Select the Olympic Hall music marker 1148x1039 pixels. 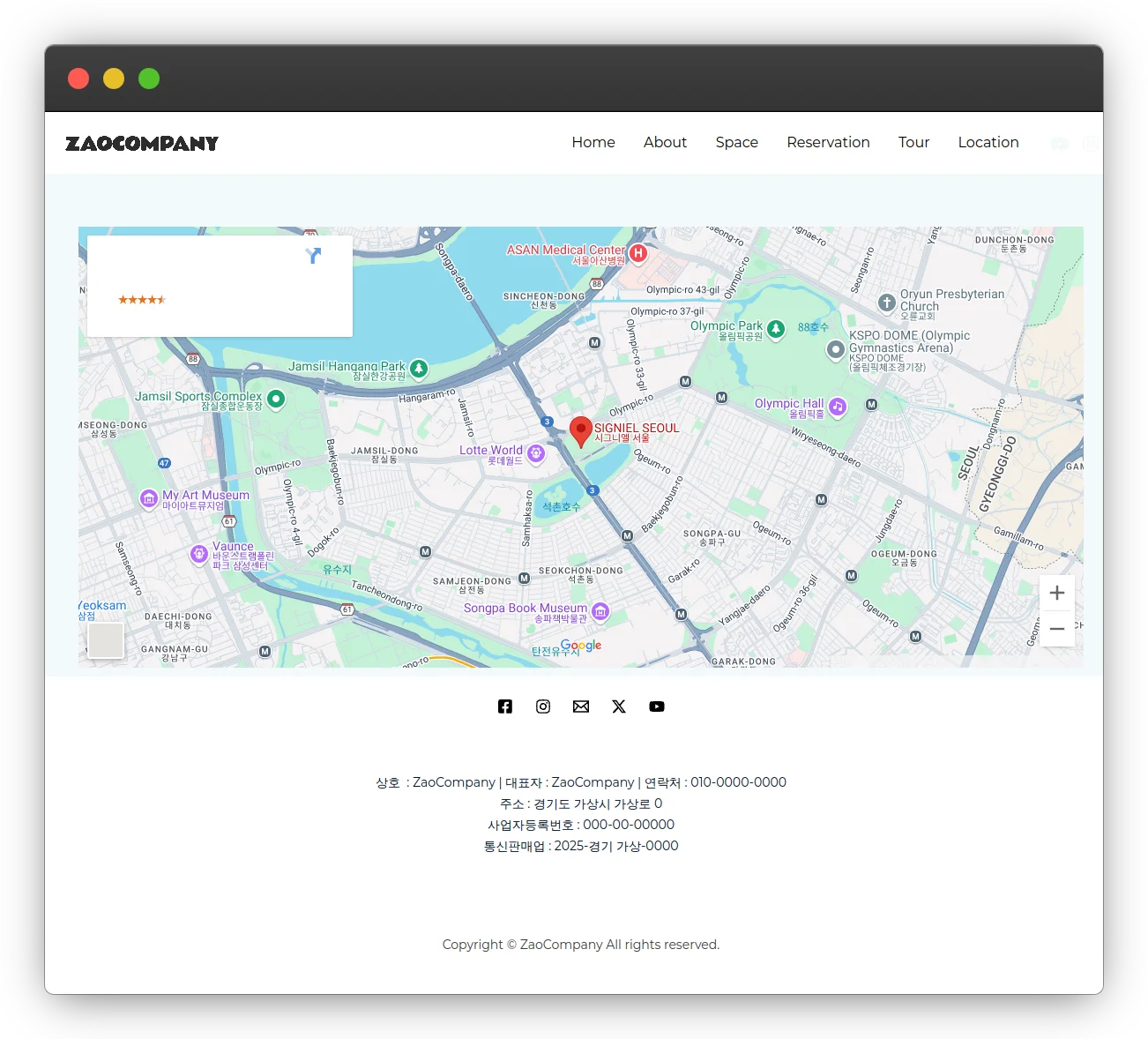pos(838,407)
